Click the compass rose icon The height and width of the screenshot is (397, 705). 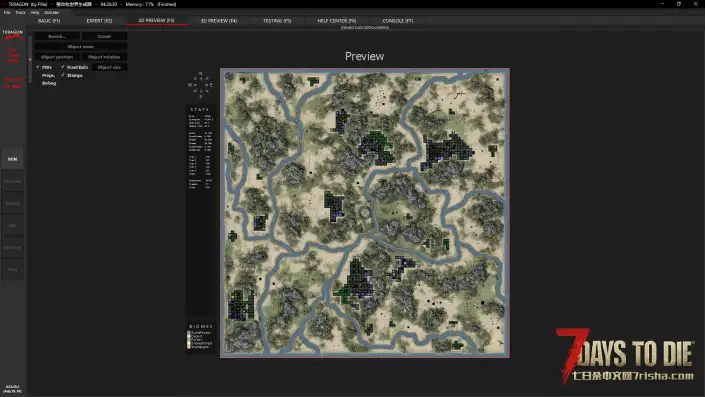pos(201,85)
